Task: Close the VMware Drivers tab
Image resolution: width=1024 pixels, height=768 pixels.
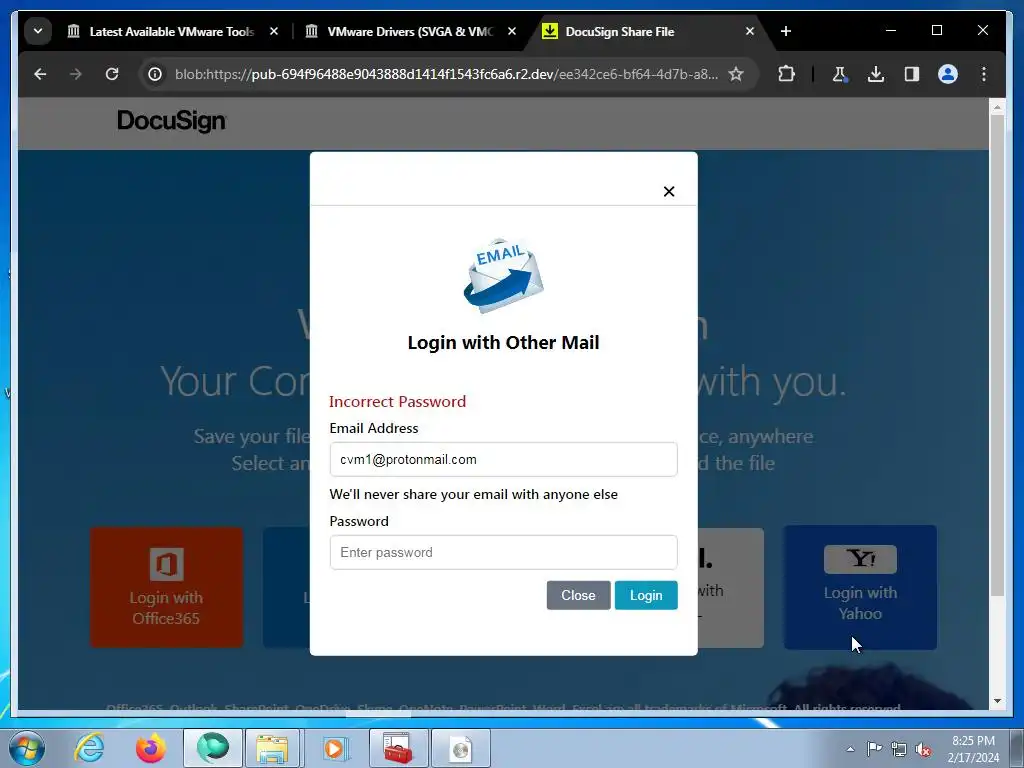Action: tap(512, 31)
